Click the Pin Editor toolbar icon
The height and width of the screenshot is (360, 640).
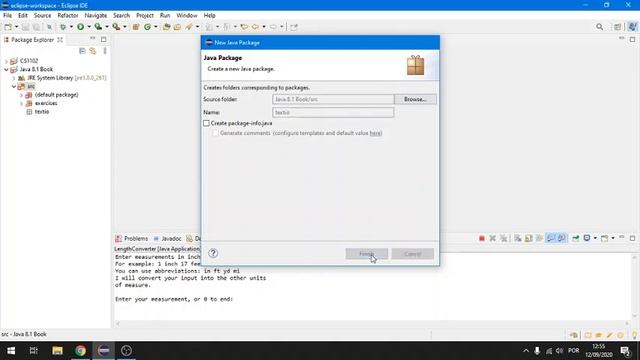(x=294, y=27)
